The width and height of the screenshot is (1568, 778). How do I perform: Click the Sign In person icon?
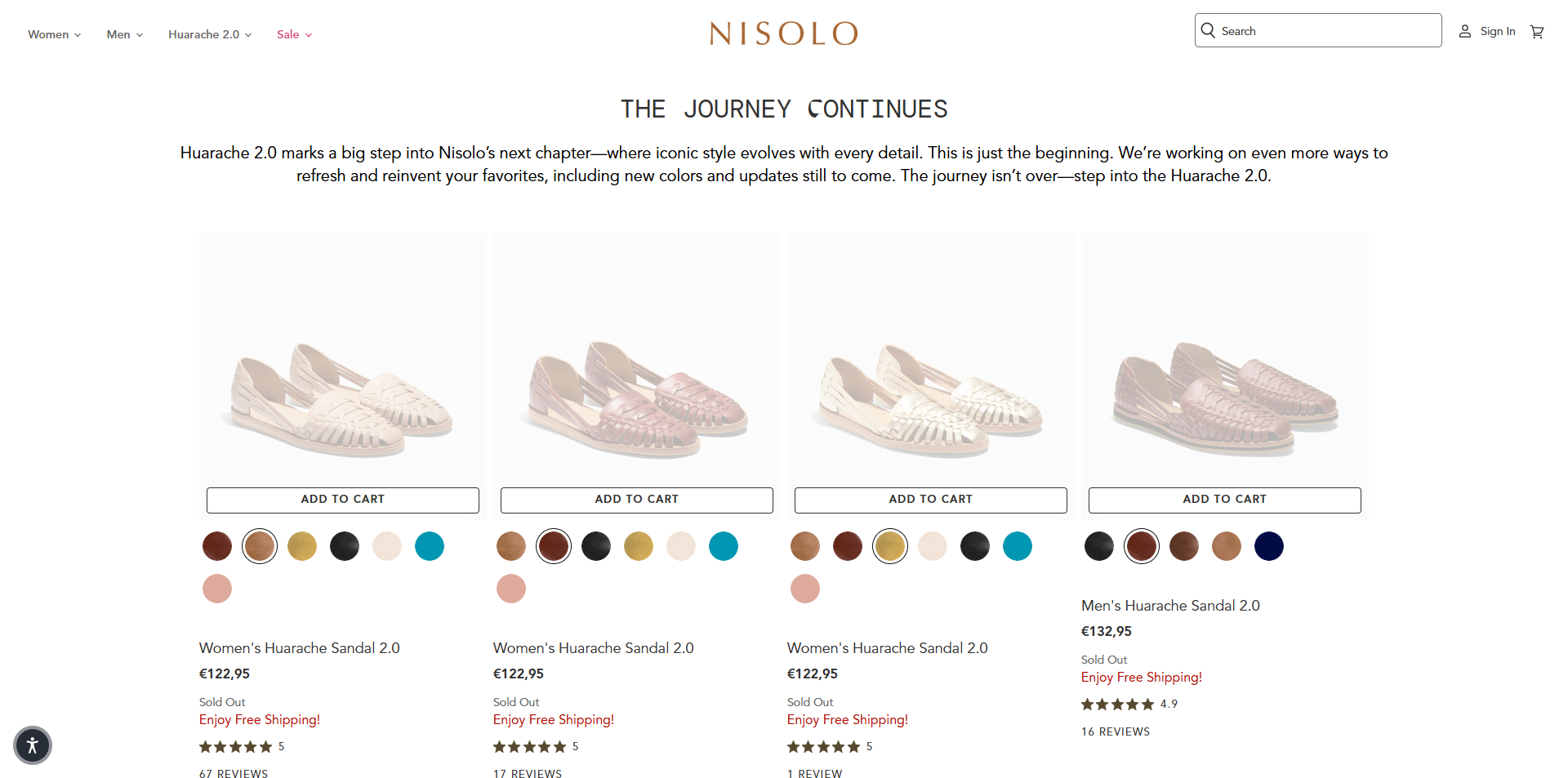[x=1464, y=31]
